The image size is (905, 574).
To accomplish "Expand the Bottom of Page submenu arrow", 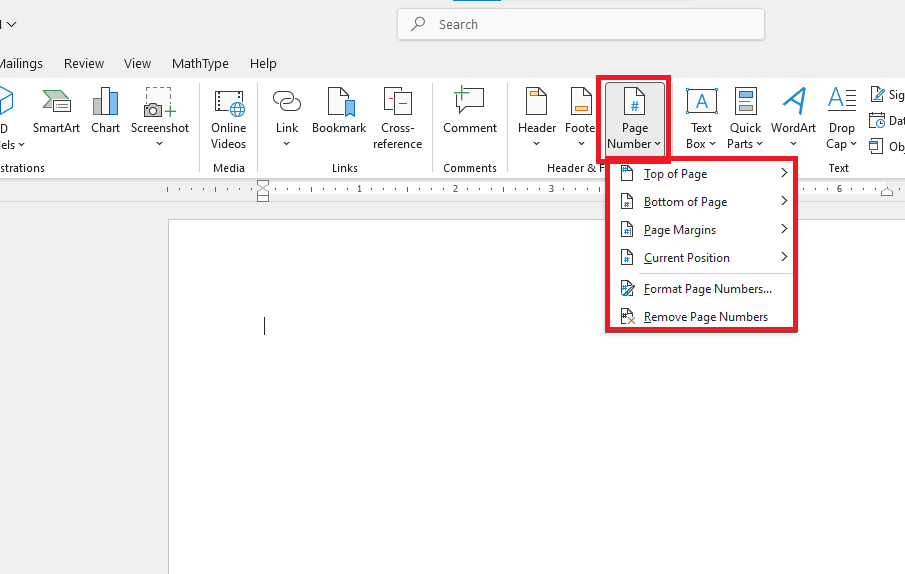I will pyautogui.click(x=784, y=201).
